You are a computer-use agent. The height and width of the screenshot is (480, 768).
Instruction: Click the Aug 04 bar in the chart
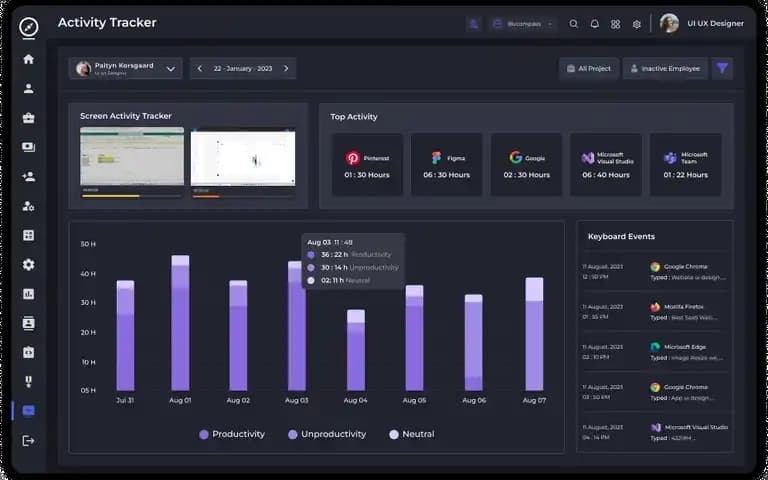356,350
